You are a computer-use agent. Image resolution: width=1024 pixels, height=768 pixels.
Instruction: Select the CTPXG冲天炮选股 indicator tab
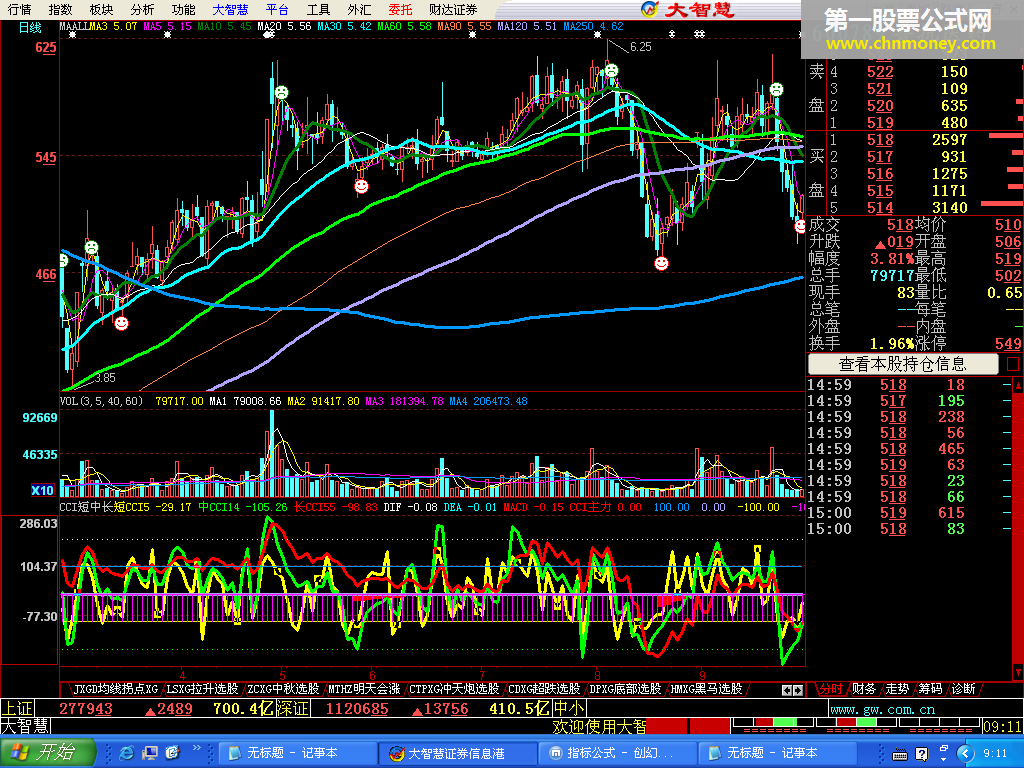(454, 689)
